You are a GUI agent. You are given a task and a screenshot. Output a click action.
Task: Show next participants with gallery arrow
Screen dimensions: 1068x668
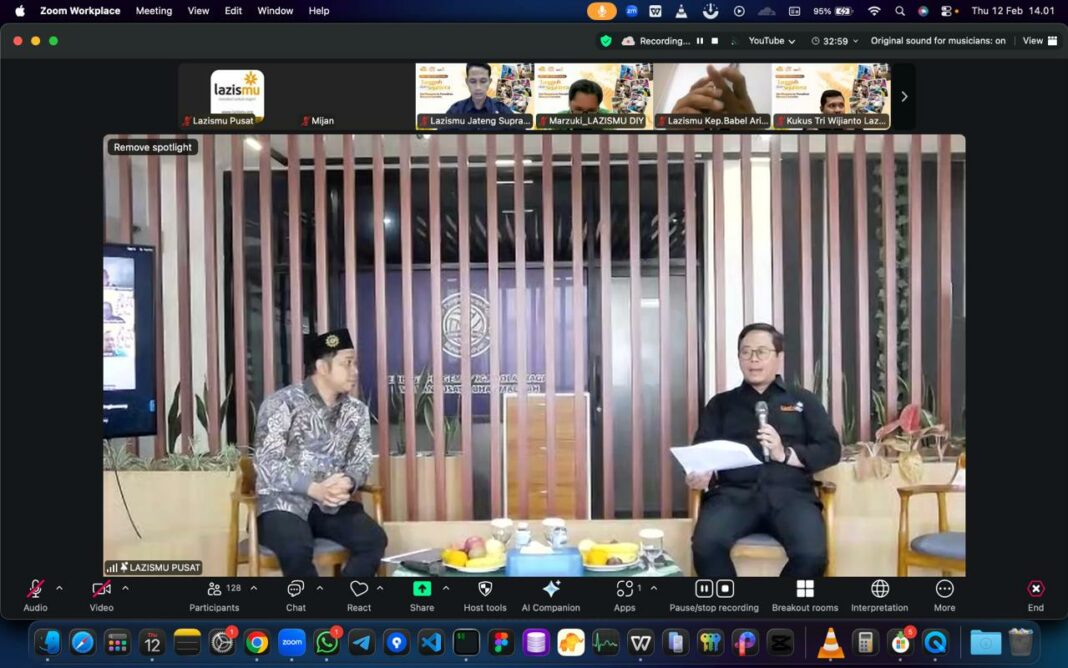pyautogui.click(x=904, y=97)
